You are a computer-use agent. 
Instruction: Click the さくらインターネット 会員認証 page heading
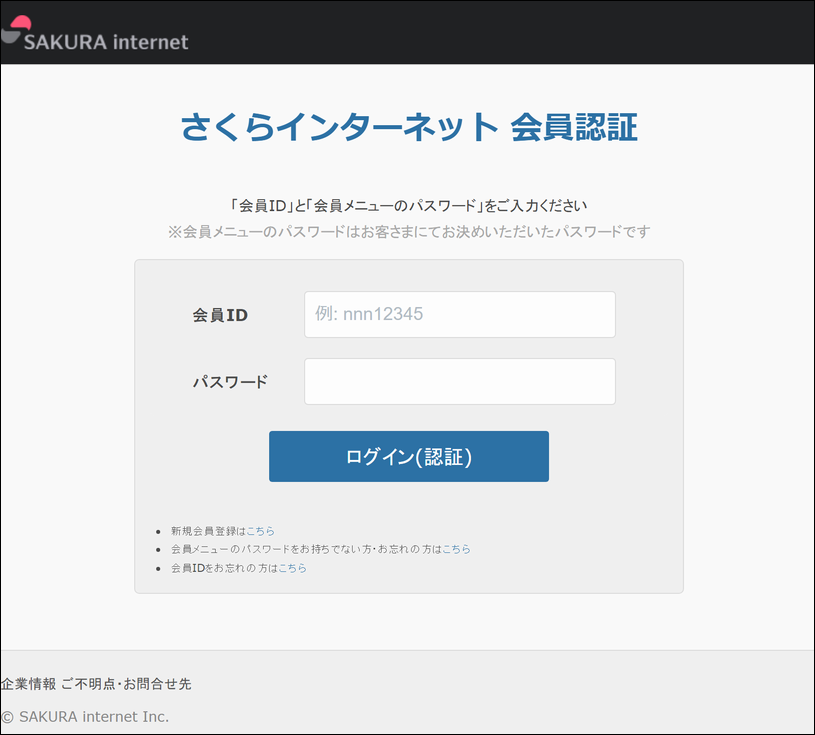pos(408,128)
